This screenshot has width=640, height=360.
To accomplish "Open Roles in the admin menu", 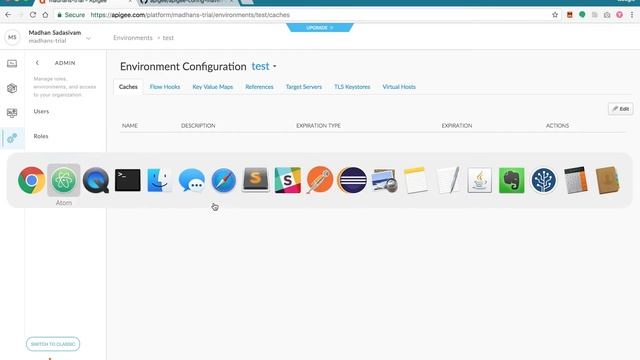I will (x=41, y=136).
